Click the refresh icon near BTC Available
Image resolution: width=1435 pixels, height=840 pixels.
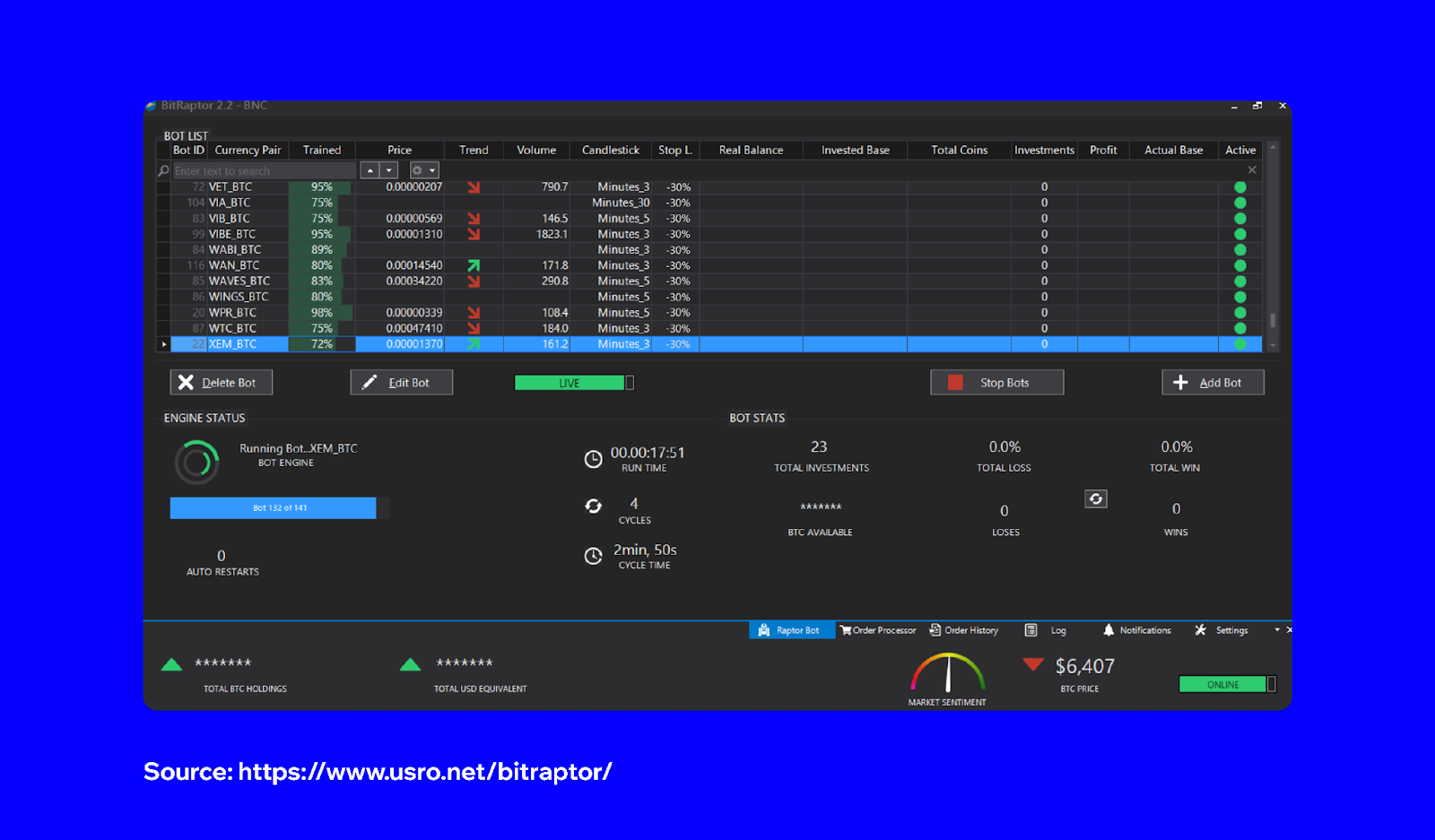1095,498
